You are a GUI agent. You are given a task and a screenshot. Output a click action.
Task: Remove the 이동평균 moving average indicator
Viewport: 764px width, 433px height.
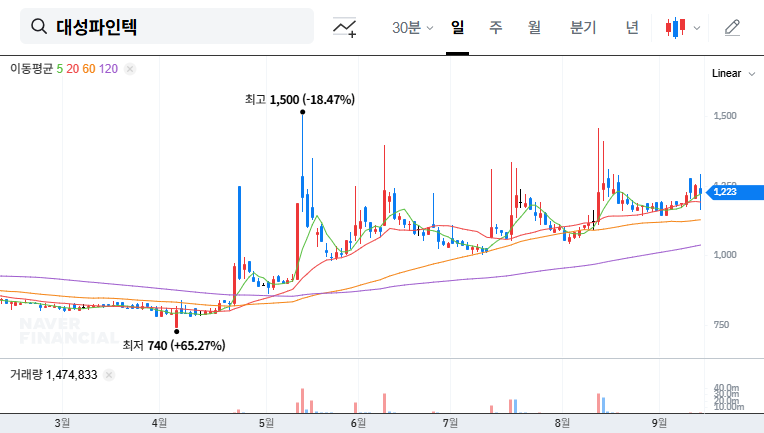tap(130, 69)
